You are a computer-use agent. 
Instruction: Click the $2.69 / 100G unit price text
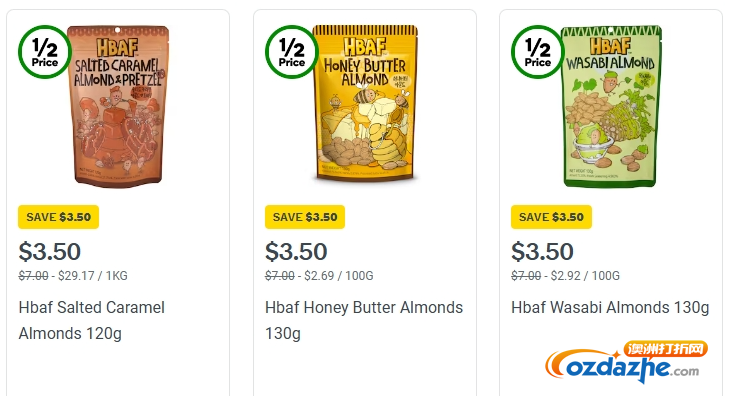tap(339, 276)
